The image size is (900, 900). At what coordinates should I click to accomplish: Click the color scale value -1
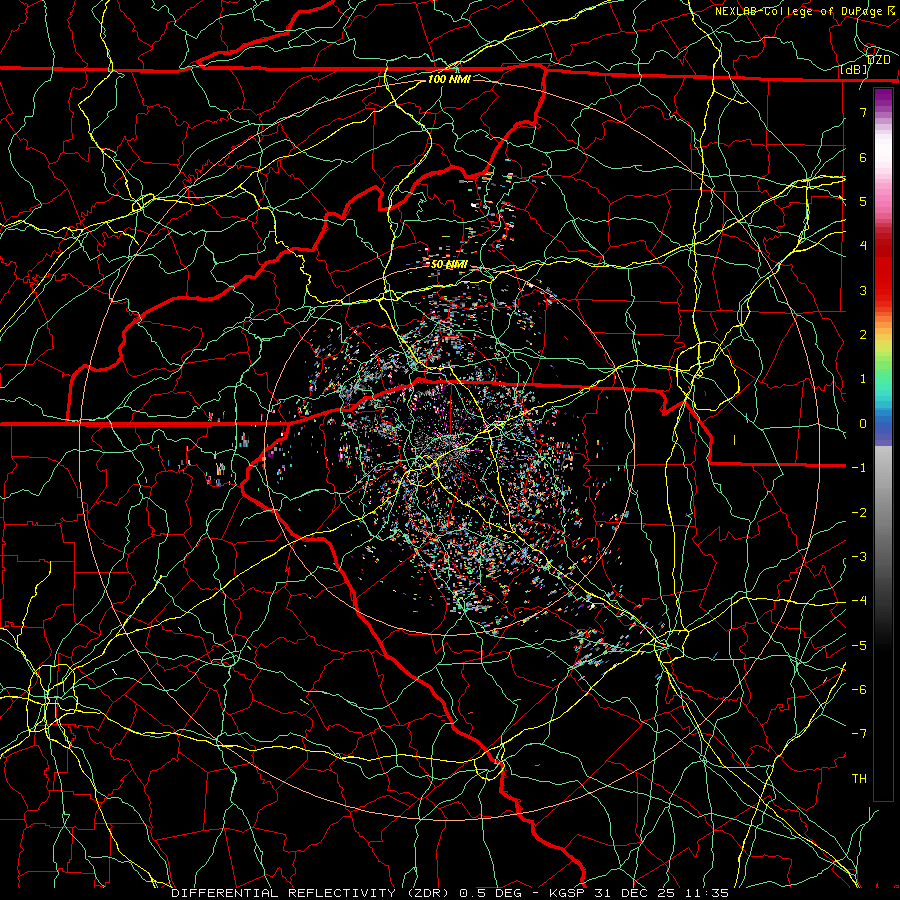point(859,468)
